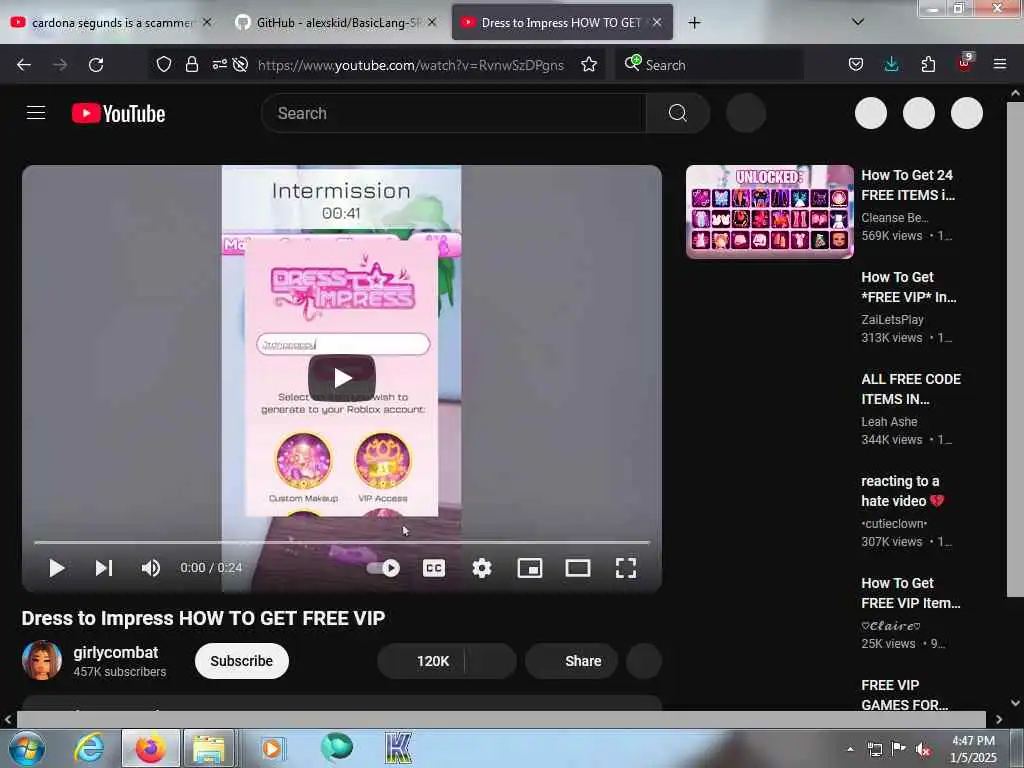Launch Internet Explorer from the taskbar
This screenshot has height=768, width=1024.
tap(89, 748)
